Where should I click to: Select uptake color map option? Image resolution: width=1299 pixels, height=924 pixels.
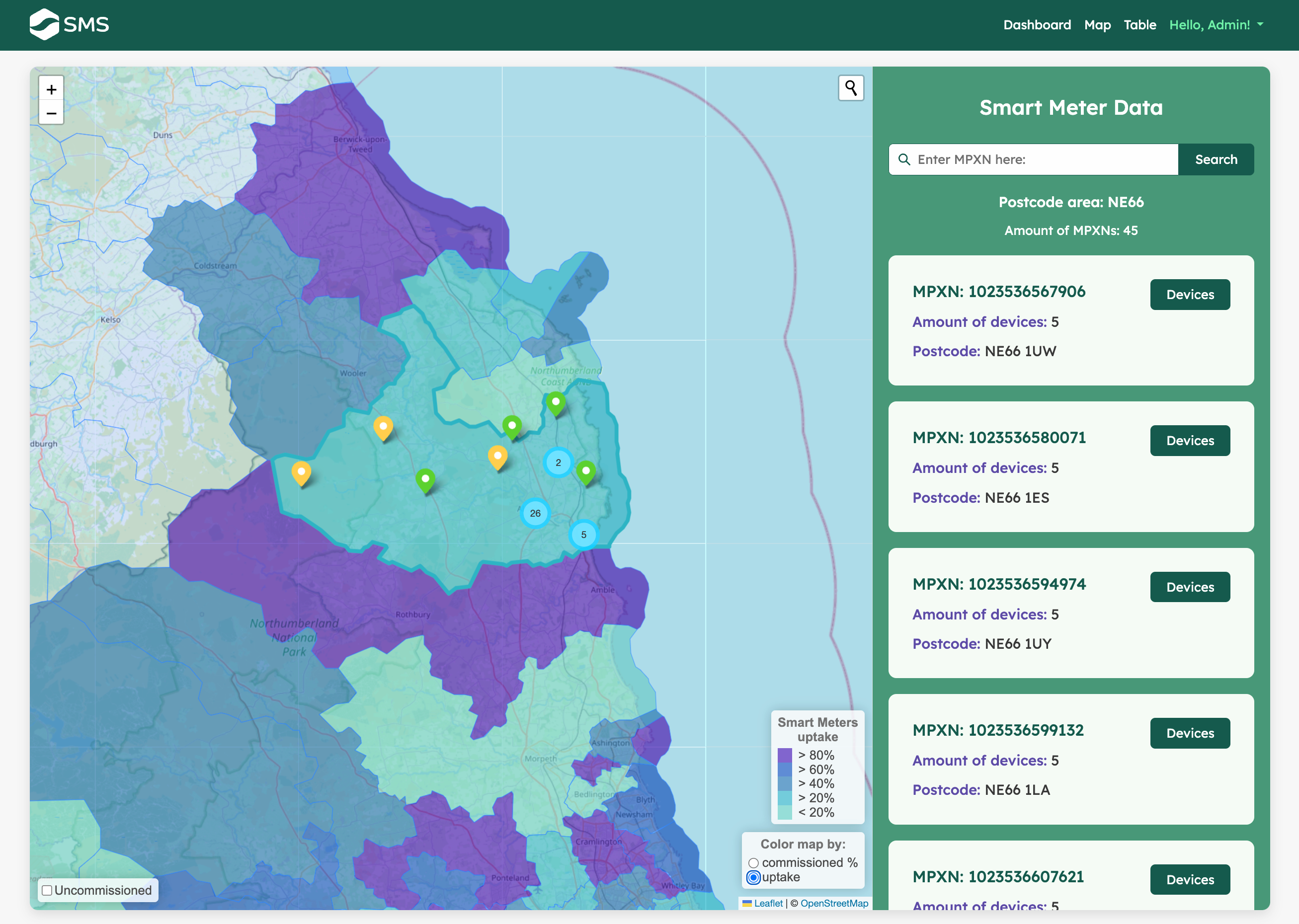[753, 877]
